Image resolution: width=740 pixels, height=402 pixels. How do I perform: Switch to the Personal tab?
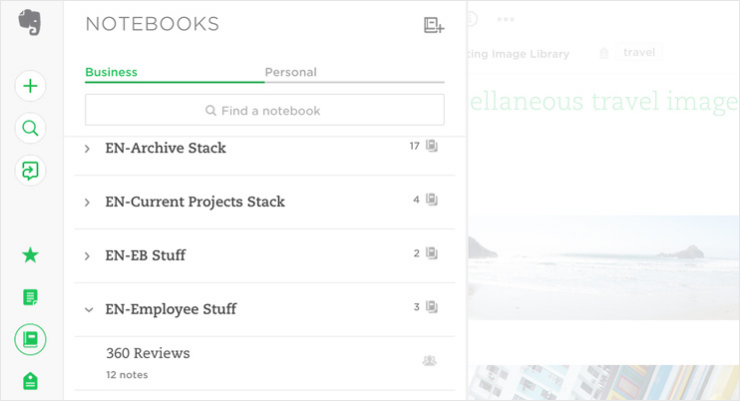[x=291, y=72]
